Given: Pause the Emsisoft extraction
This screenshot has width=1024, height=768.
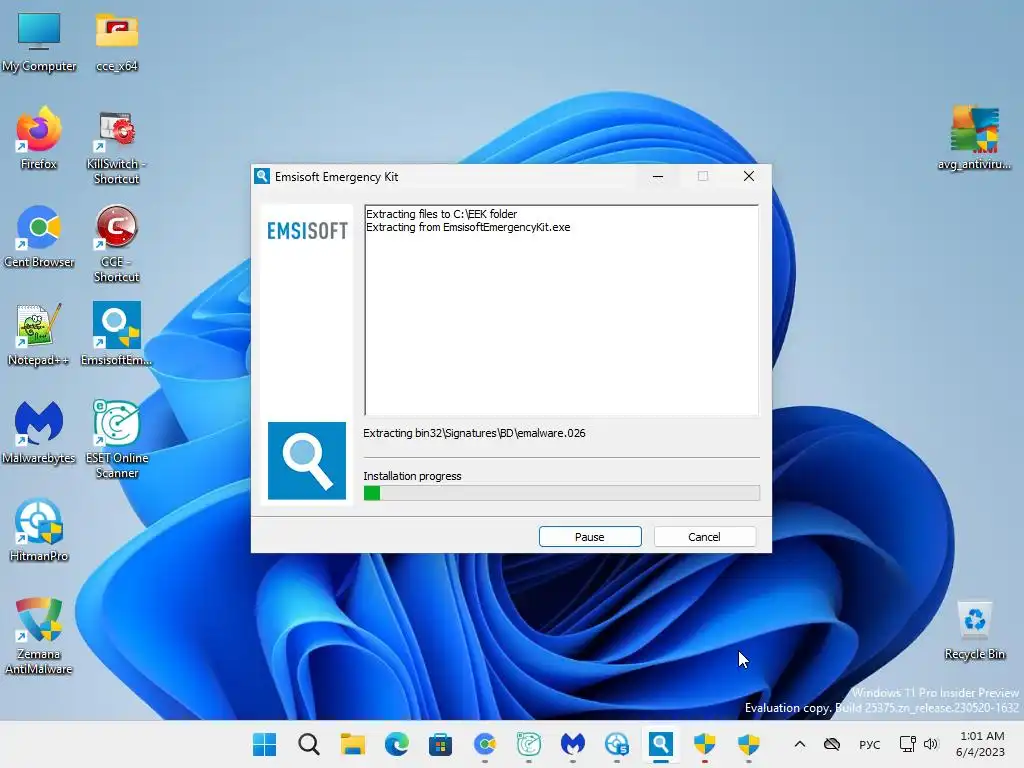Looking at the screenshot, I should pos(590,537).
